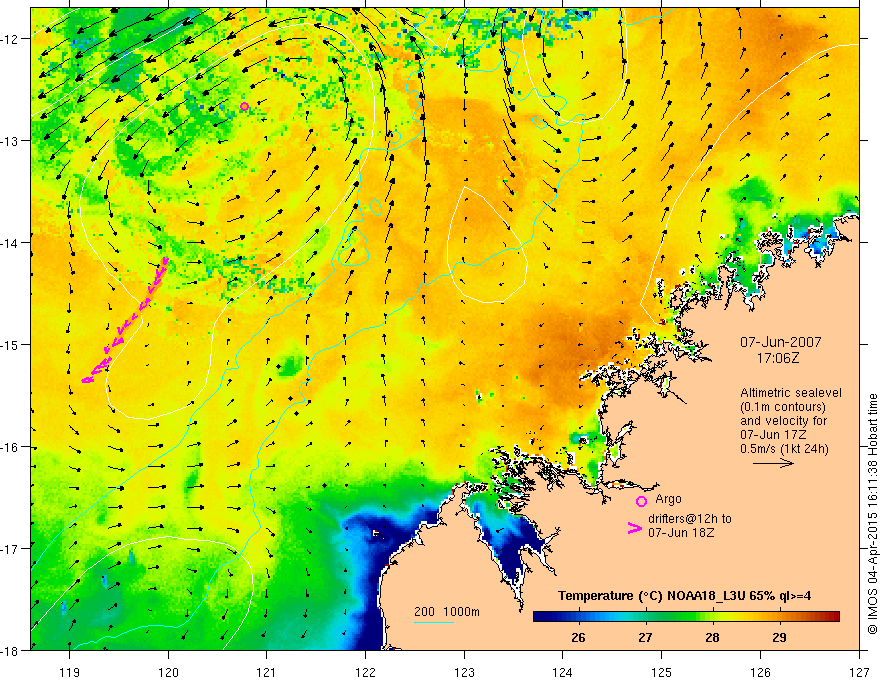Click the 0.5m/s velocity scale arrow

click(x=773, y=463)
